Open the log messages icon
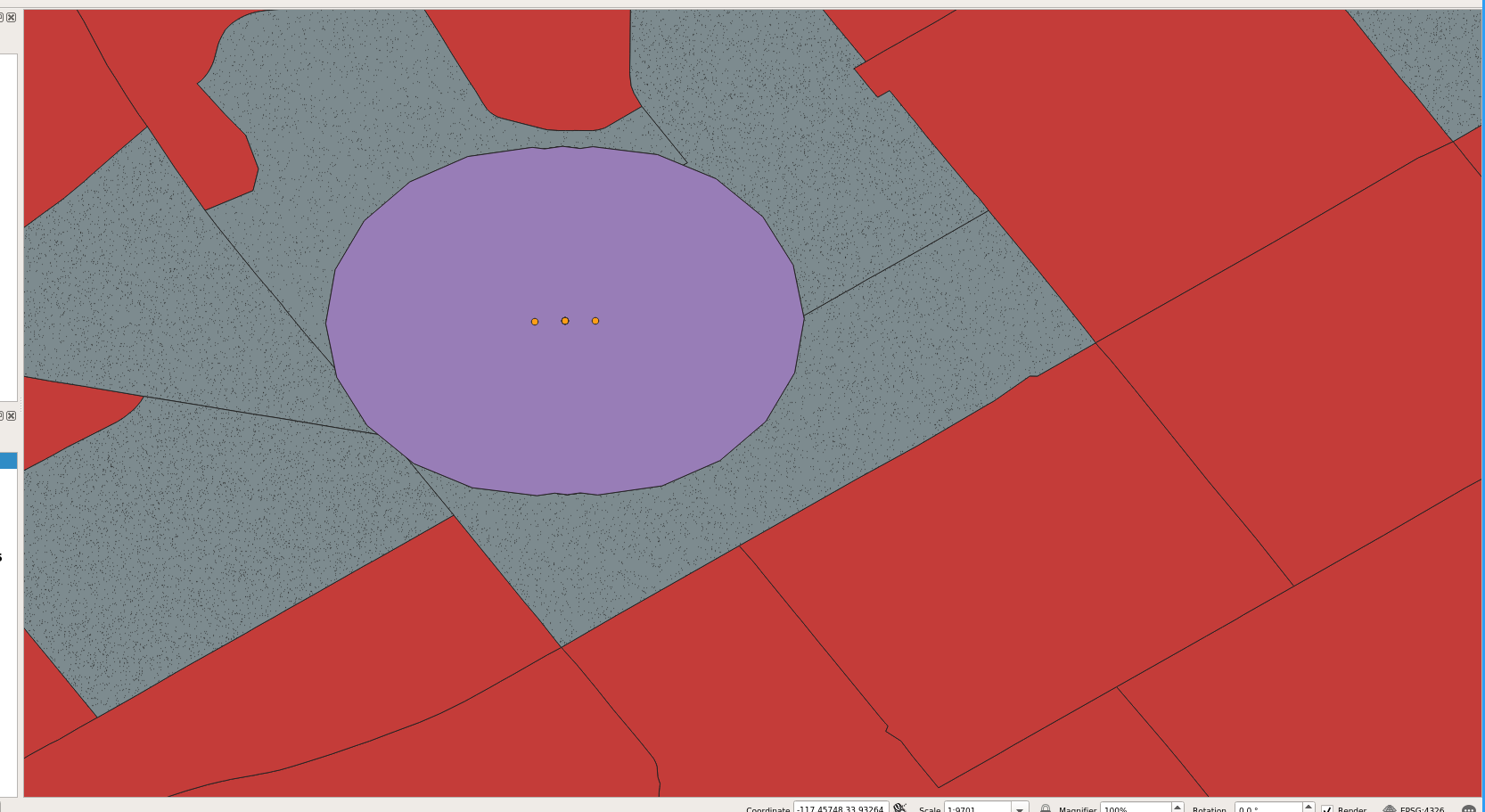Image resolution: width=1485 pixels, height=812 pixels. [x=1469, y=808]
